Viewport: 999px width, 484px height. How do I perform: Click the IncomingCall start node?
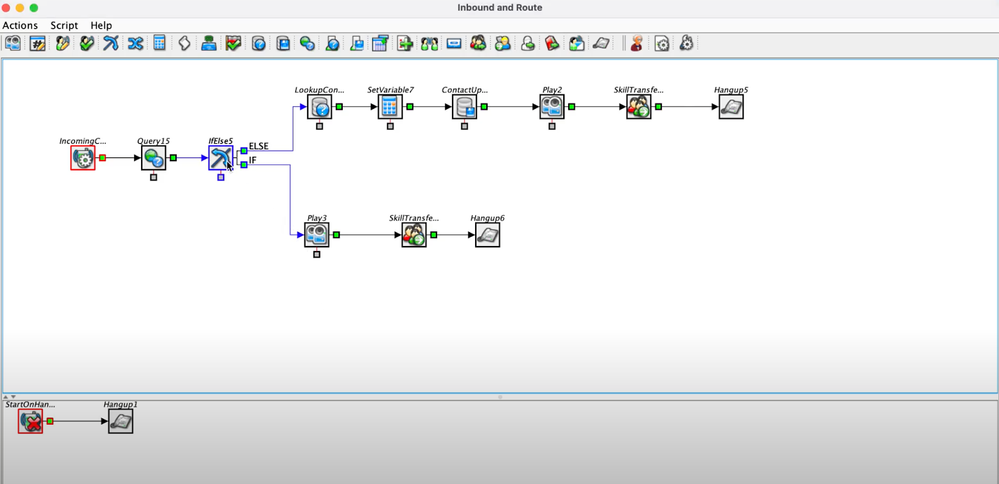83,158
